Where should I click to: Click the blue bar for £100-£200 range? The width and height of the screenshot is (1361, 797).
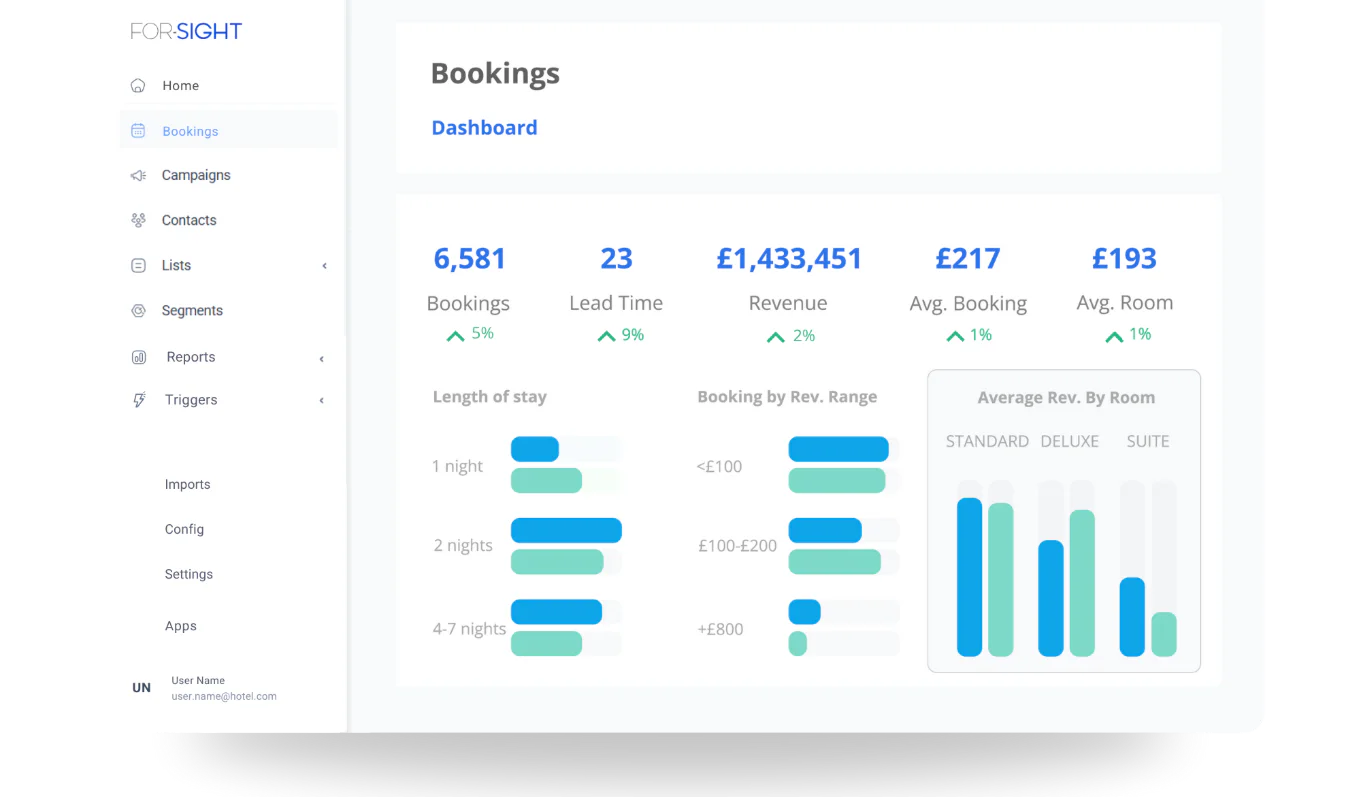coord(825,531)
